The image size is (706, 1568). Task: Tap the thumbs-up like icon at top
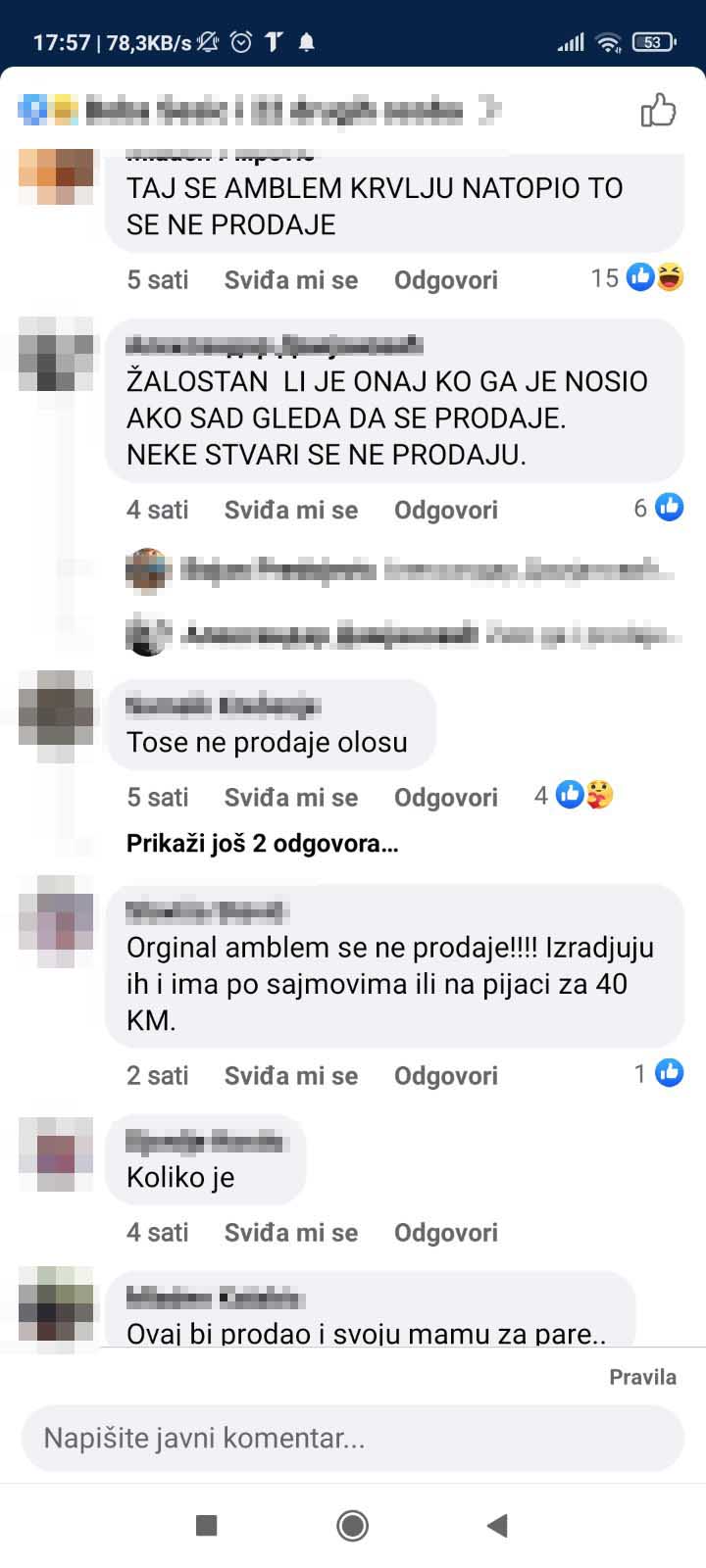pyautogui.click(x=658, y=111)
